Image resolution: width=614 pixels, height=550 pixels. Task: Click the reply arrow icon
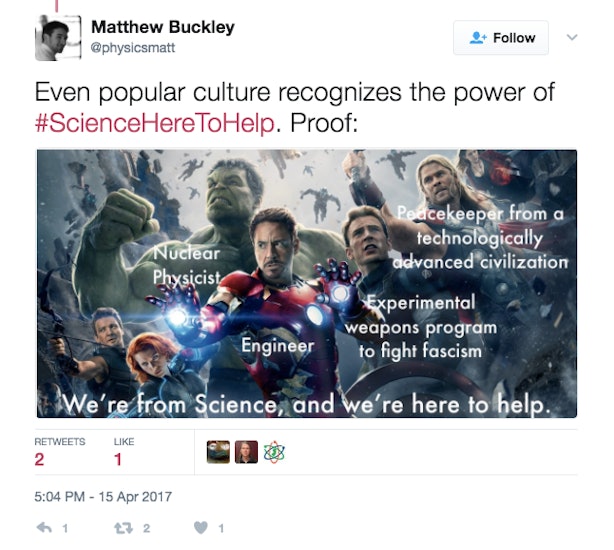click(x=44, y=528)
